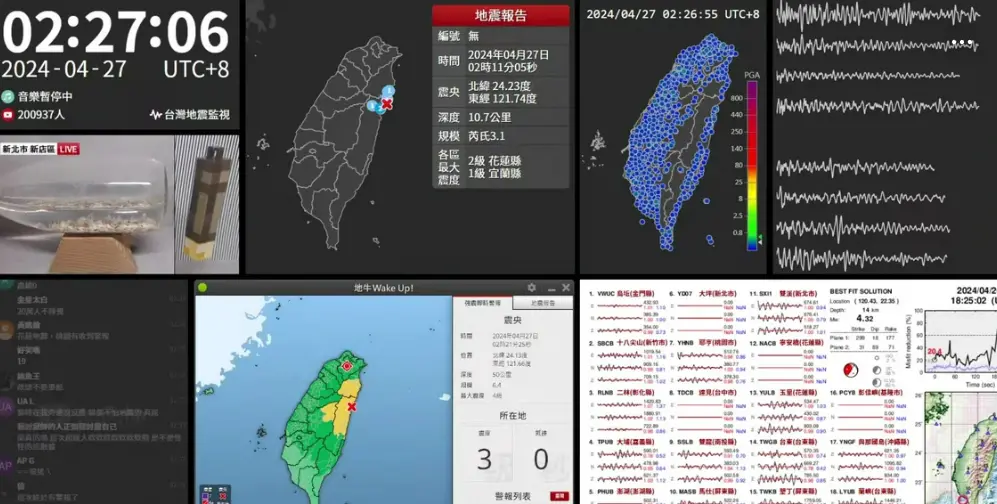This screenshot has width=997, height=504.
Task: Click station 13. YULB label
Action: 784,393
